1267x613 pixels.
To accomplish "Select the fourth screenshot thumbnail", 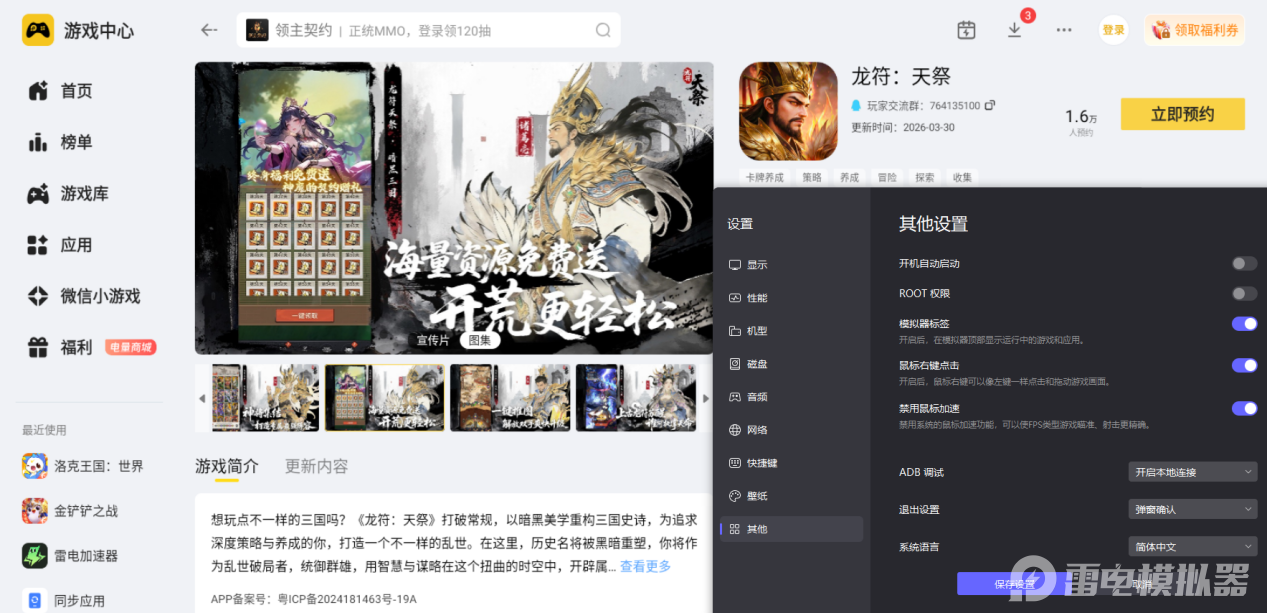I will pos(635,398).
